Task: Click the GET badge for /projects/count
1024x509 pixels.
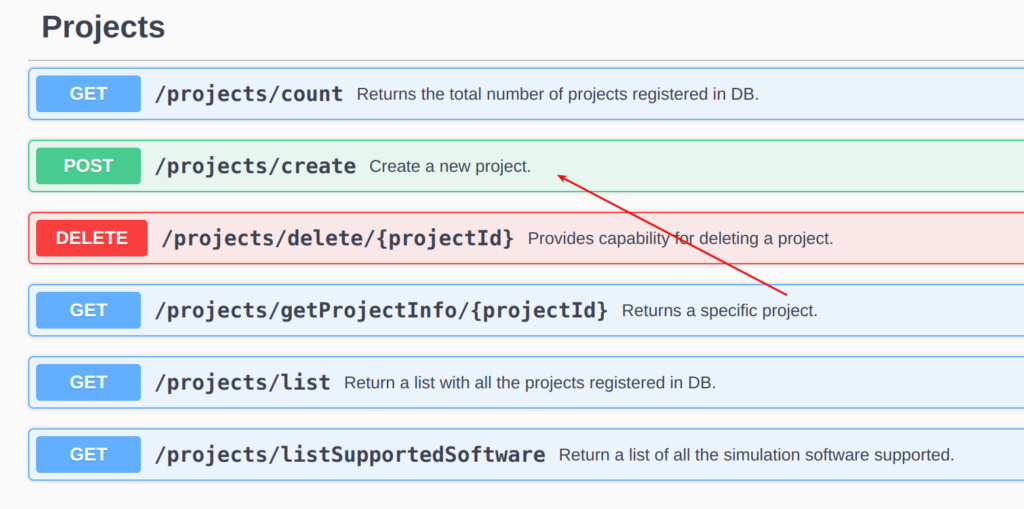Action: (88, 93)
